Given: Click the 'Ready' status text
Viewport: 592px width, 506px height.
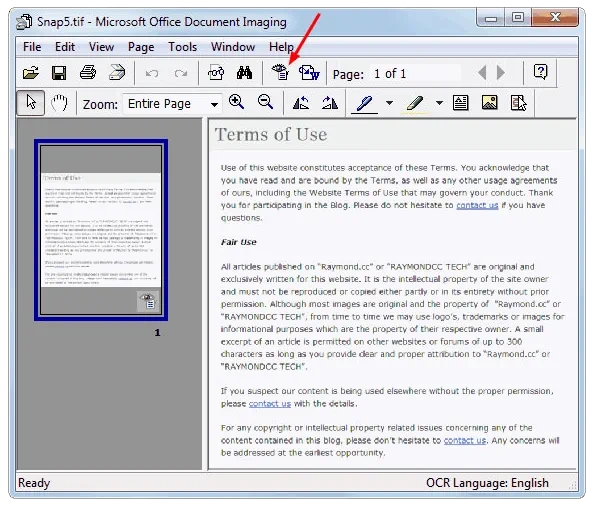Looking at the screenshot, I should [x=34, y=483].
